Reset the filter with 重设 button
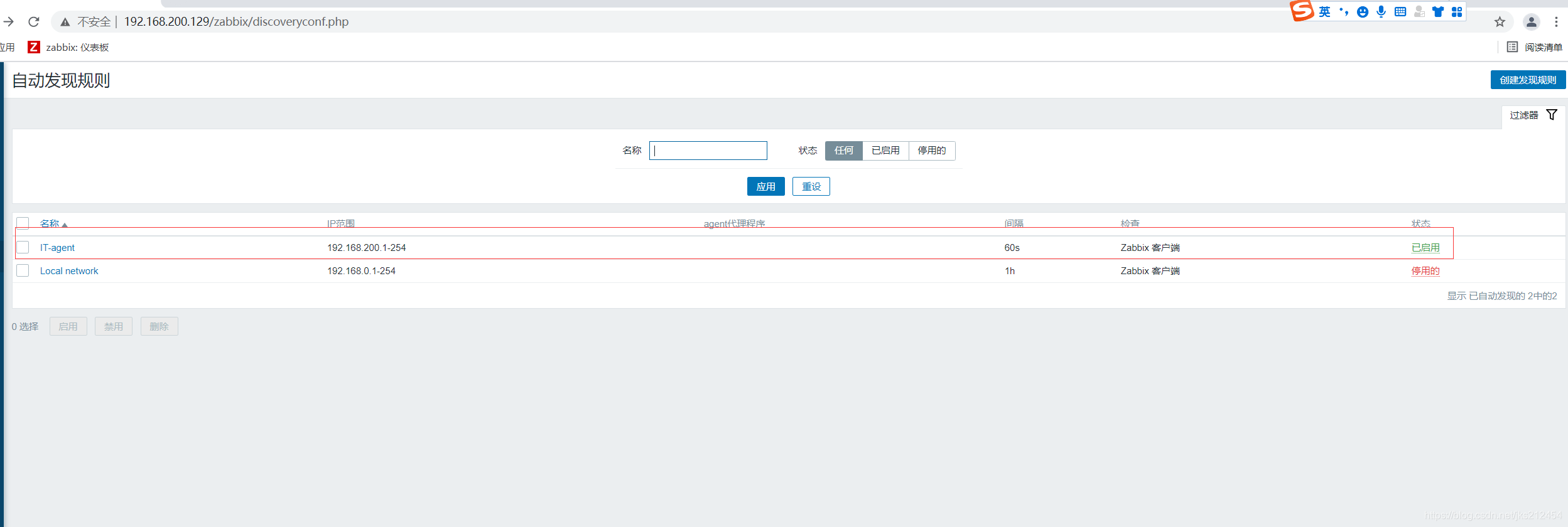This screenshot has width=1568, height=527. click(x=811, y=186)
